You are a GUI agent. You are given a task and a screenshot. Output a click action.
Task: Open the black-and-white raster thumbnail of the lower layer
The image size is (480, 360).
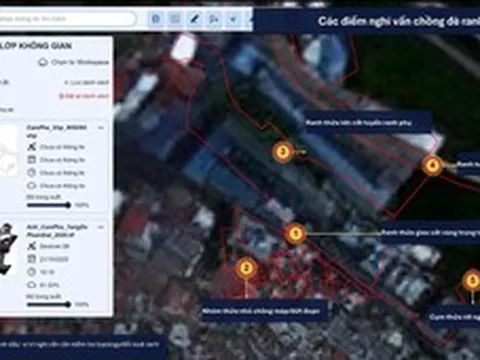click(x=8, y=249)
